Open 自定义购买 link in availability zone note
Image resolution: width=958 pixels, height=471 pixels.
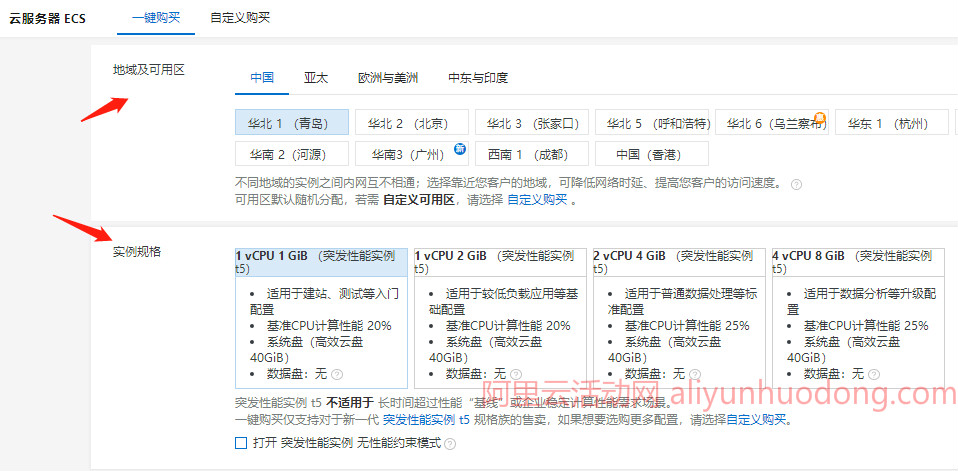(538, 200)
